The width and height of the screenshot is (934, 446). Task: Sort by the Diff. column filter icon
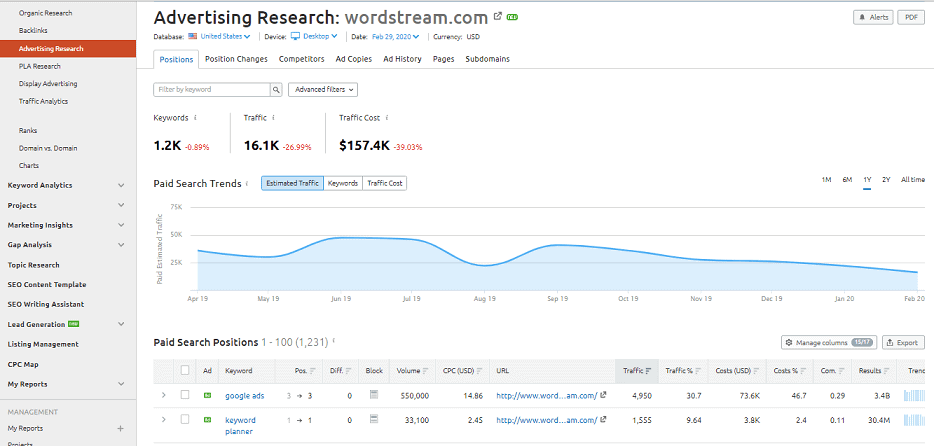347,371
